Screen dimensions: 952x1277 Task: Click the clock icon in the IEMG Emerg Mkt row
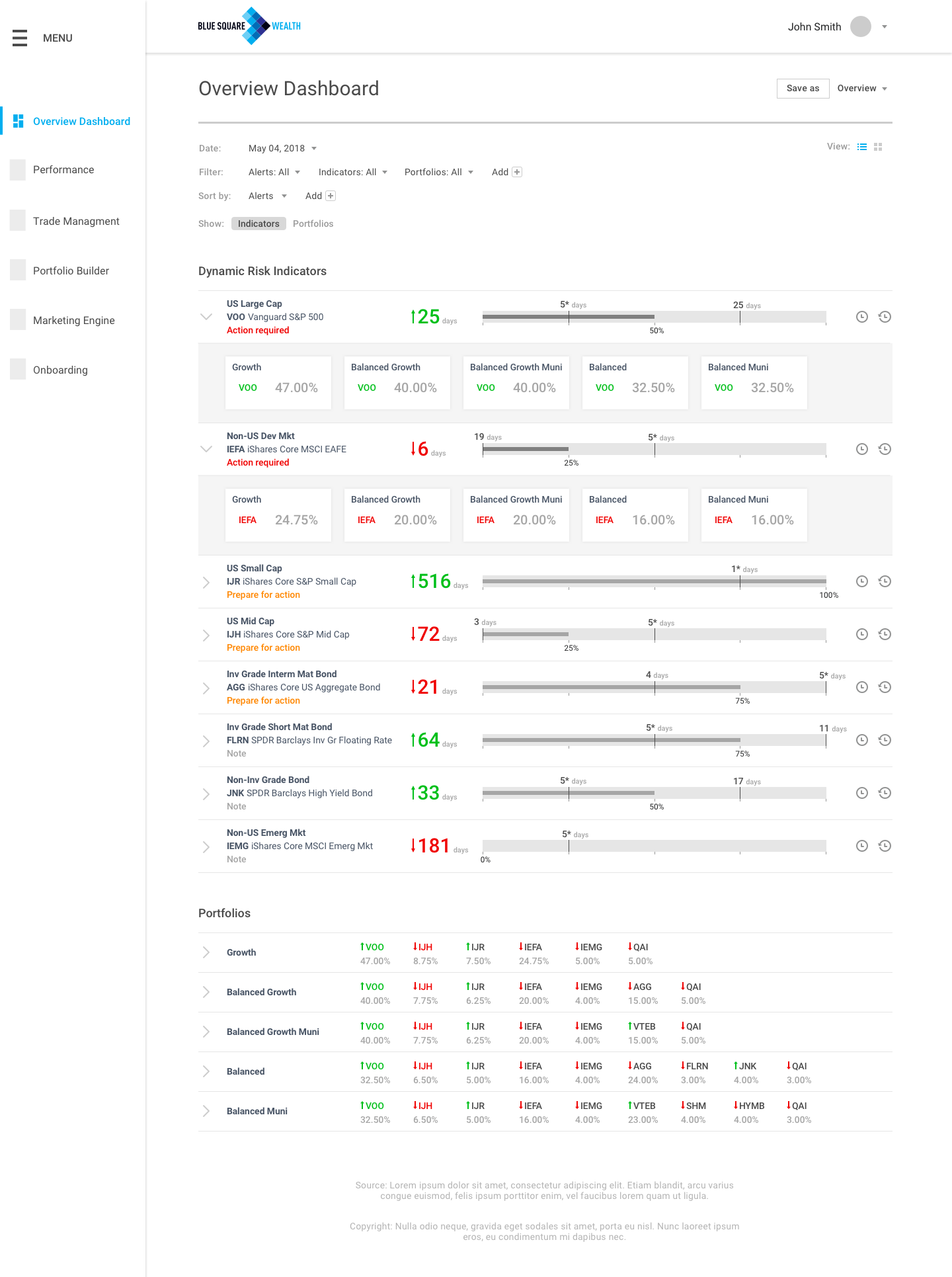(861, 846)
